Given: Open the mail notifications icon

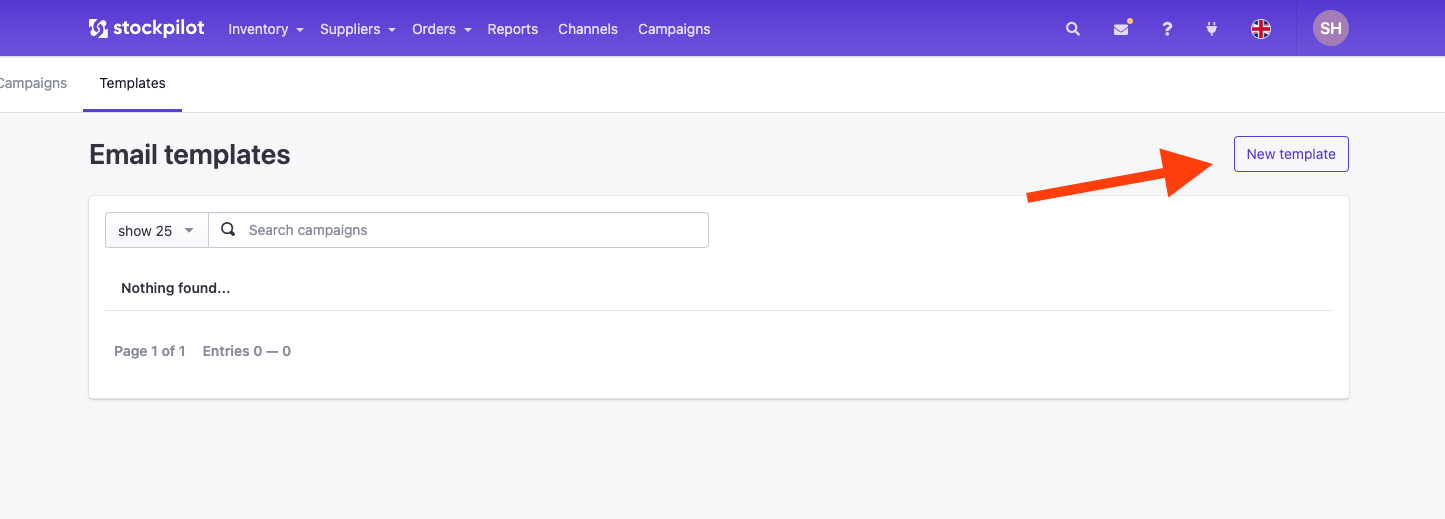Looking at the screenshot, I should coord(1121,29).
